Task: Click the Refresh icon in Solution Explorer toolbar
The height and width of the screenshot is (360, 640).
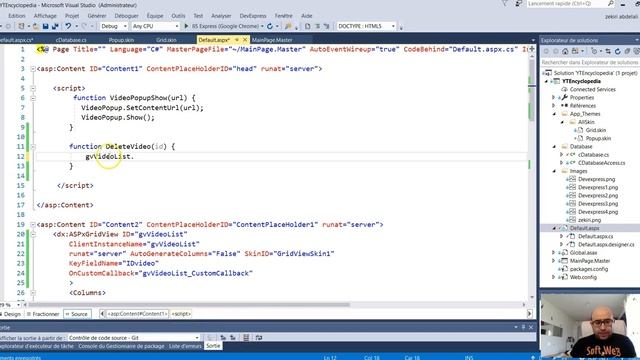Action: tap(617, 51)
